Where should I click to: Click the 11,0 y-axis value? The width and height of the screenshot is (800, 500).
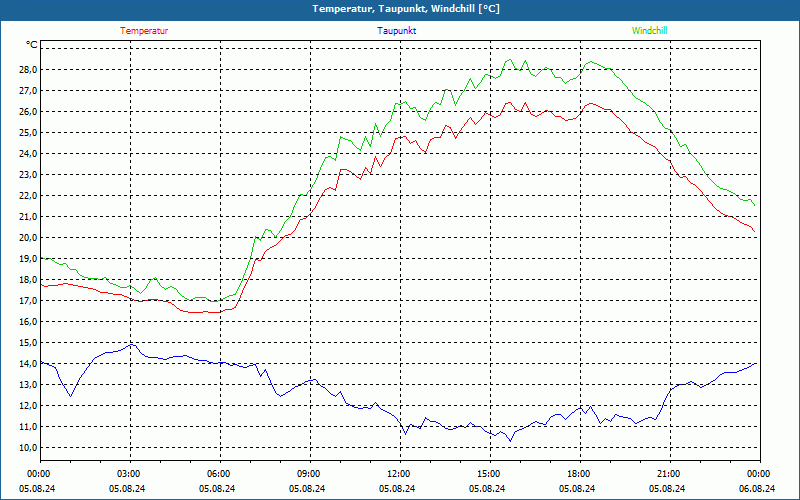tap(29, 427)
